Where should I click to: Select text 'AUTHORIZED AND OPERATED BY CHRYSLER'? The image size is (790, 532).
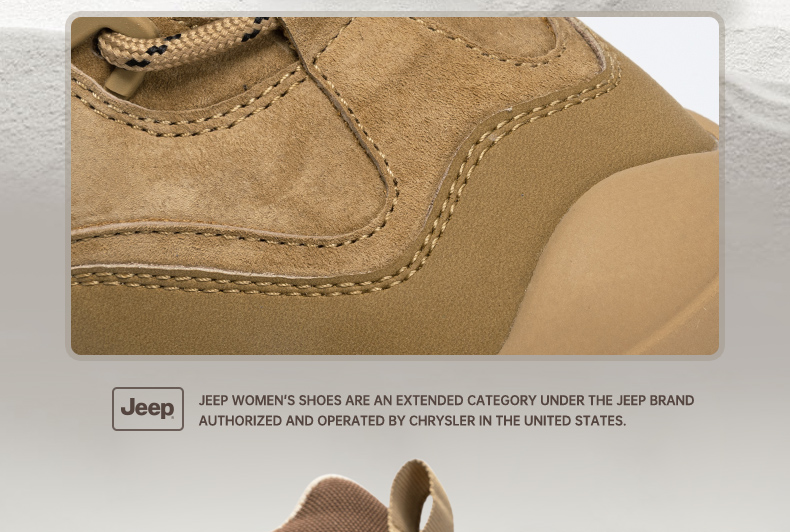337,421
